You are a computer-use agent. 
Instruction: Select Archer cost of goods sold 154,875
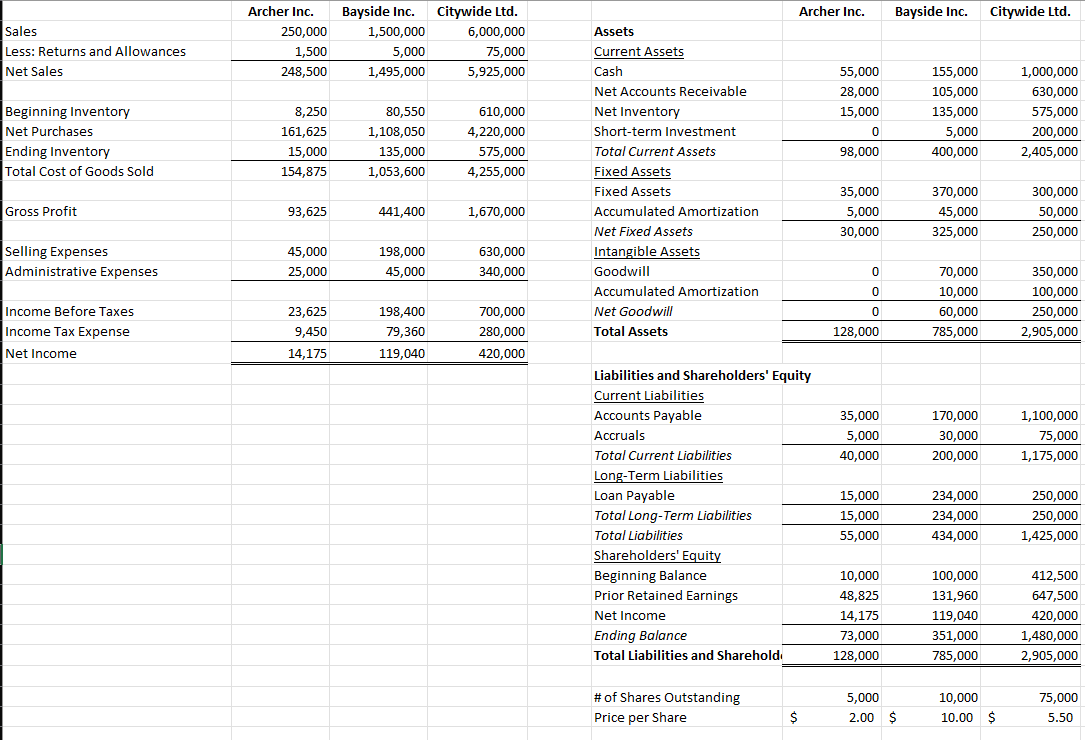(304, 172)
